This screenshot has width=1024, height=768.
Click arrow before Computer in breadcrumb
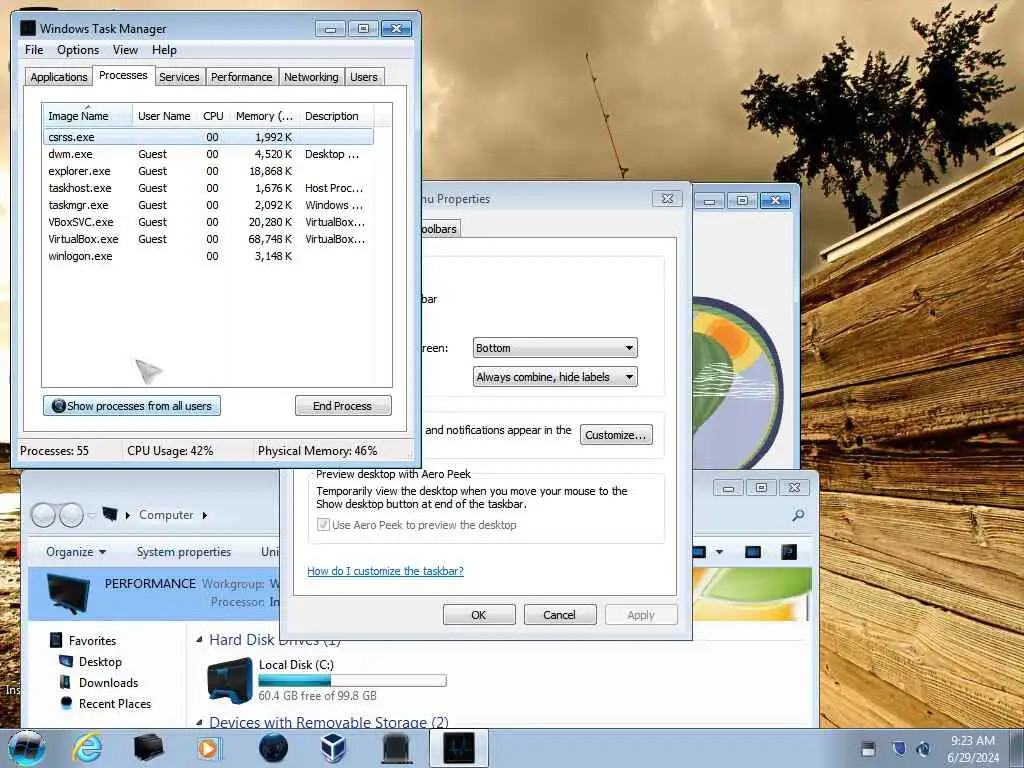pyautogui.click(x=127, y=515)
